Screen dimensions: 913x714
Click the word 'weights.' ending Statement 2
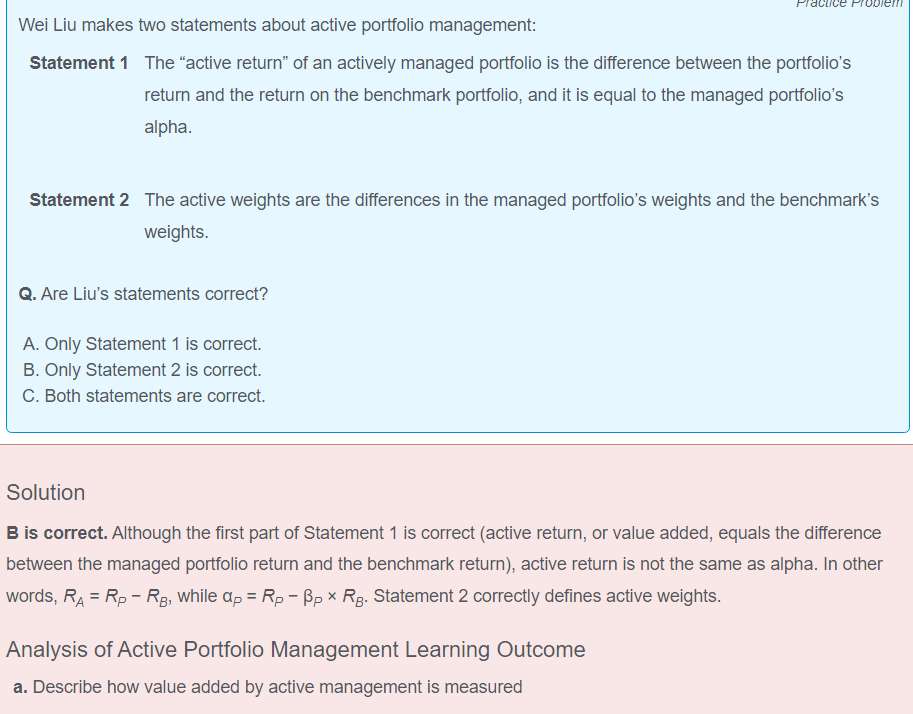(x=176, y=232)
